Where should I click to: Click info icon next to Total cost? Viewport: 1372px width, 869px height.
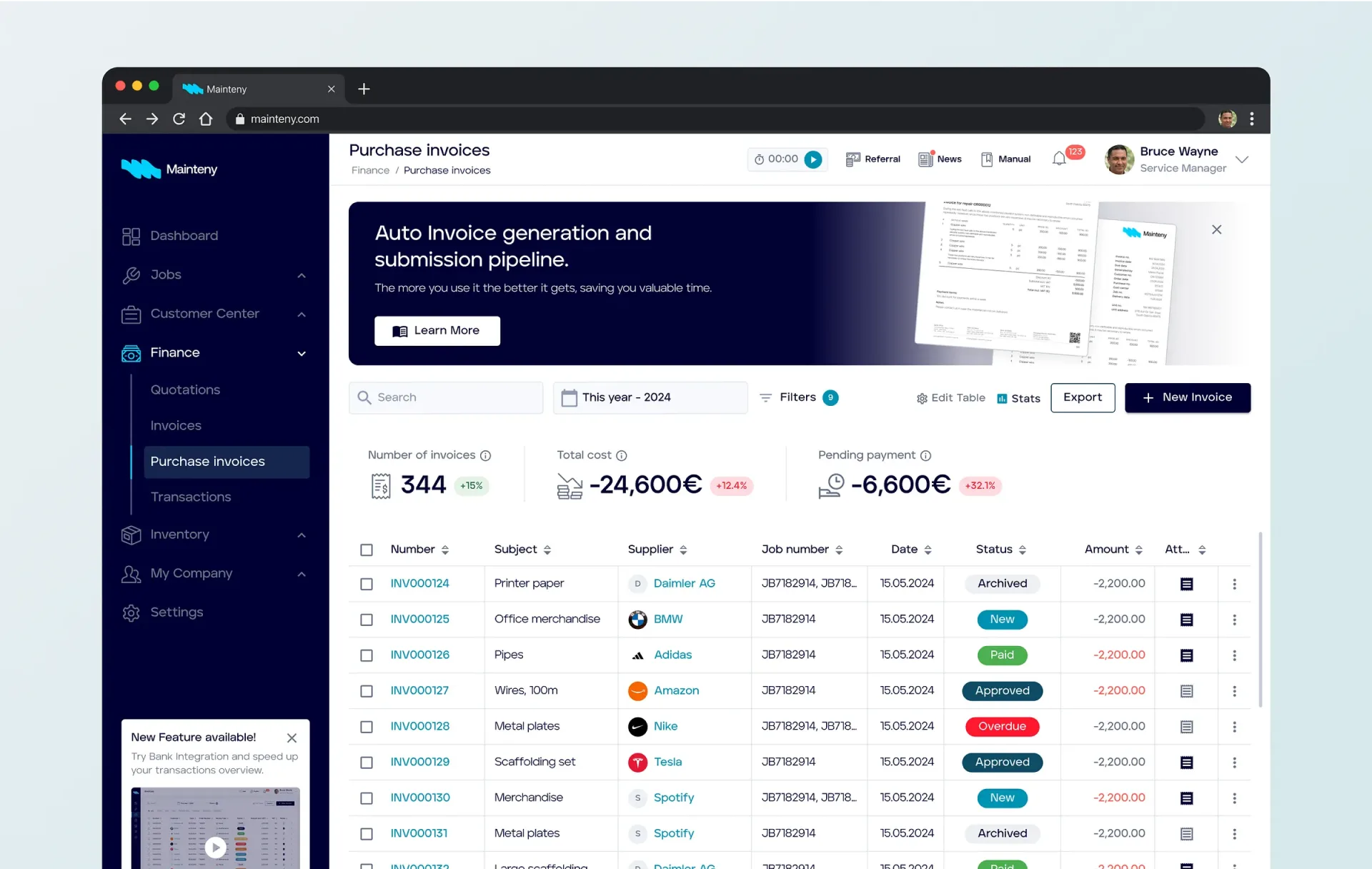click(622, 455)
